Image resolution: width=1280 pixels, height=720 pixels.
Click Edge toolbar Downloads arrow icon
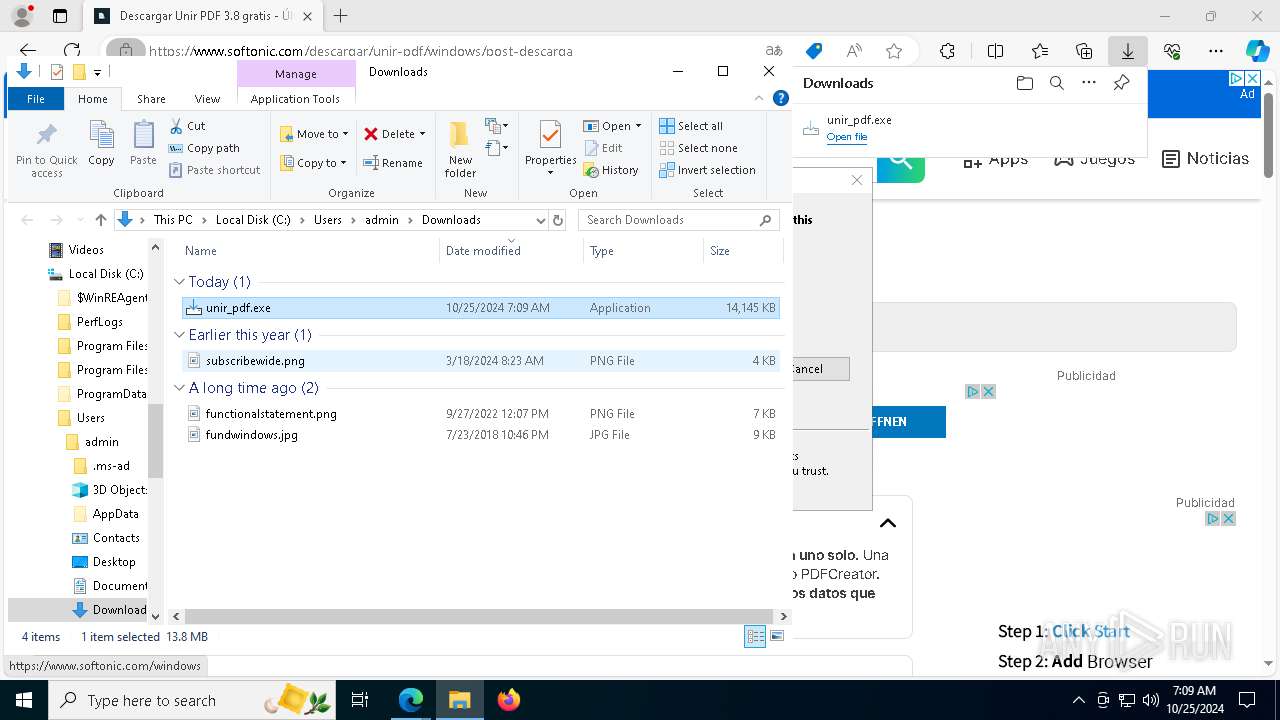tap(1127, 51)
